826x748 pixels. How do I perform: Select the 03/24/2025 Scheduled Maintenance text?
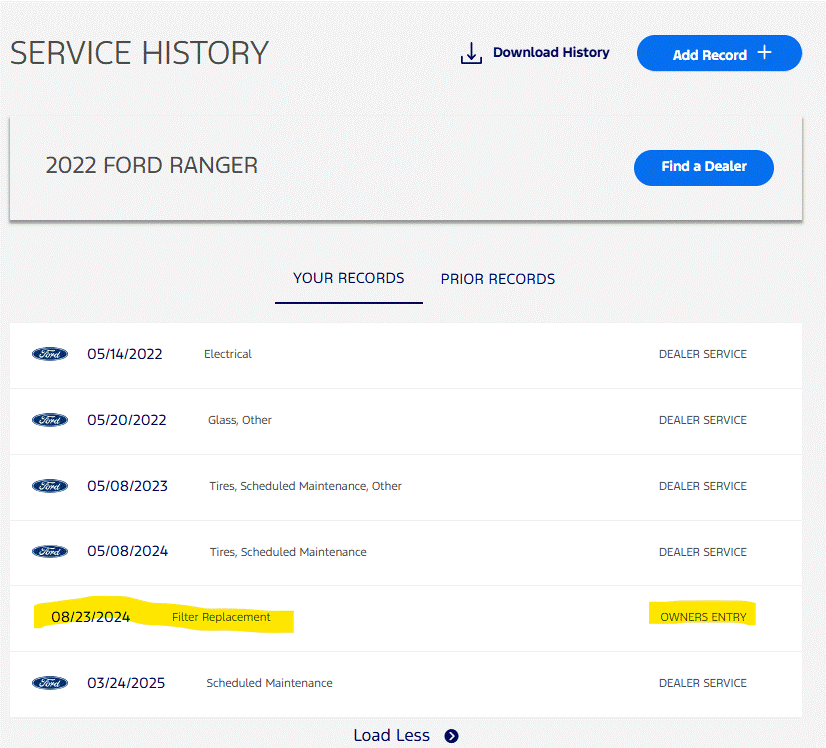coord(269,683)
